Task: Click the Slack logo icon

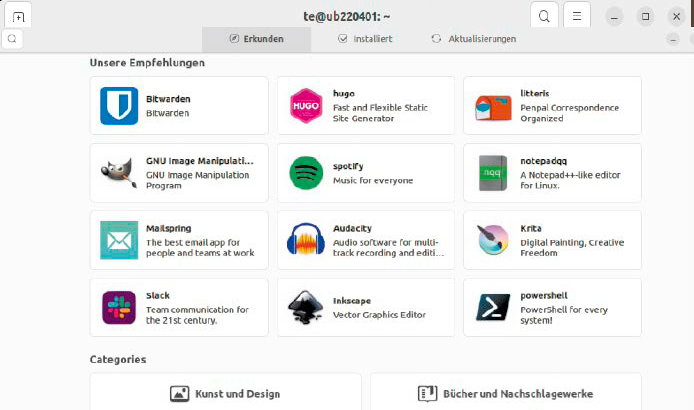Action: [119, 308]
